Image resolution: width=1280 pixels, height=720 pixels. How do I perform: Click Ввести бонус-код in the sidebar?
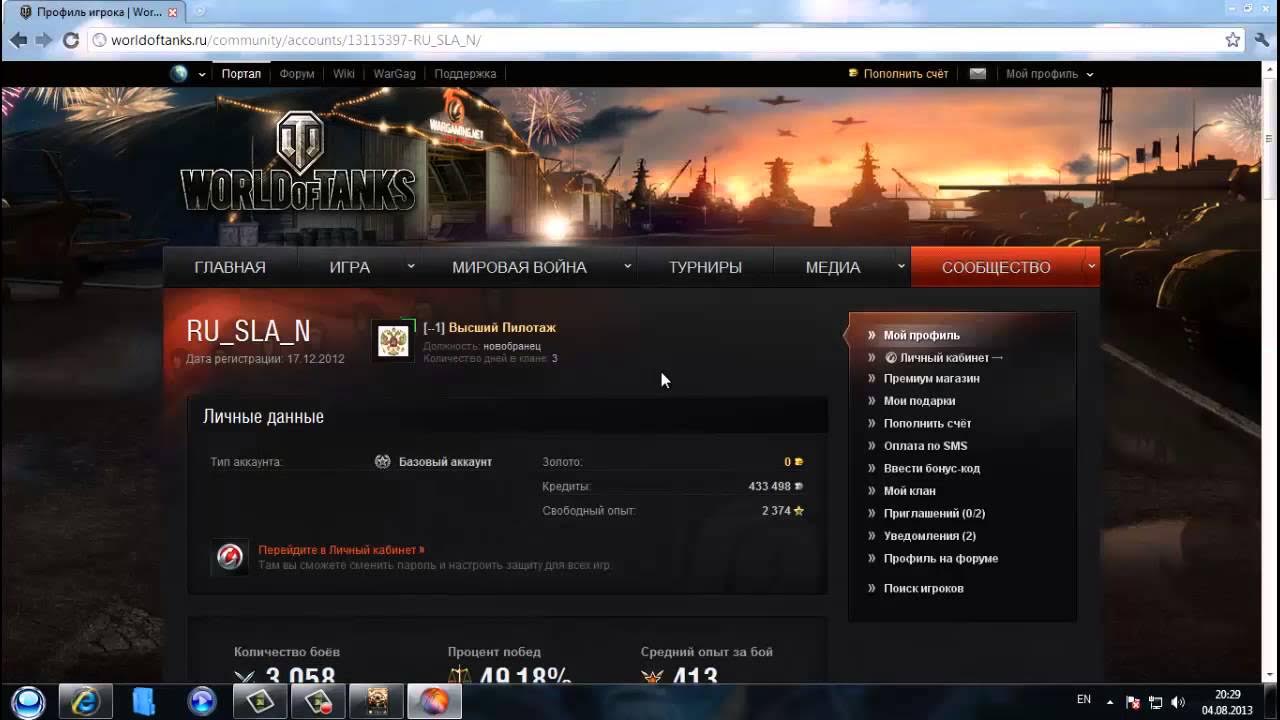point(931,468)
